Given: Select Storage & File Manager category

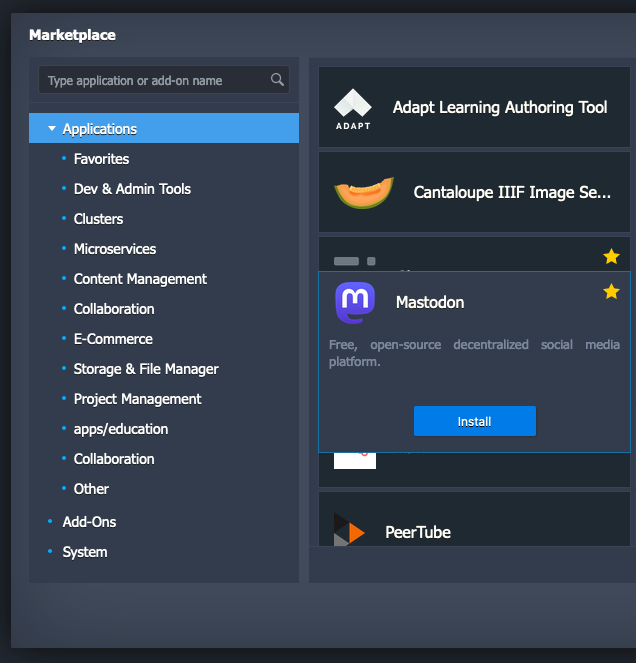Looking at the screenshot, I should (146, 369).
